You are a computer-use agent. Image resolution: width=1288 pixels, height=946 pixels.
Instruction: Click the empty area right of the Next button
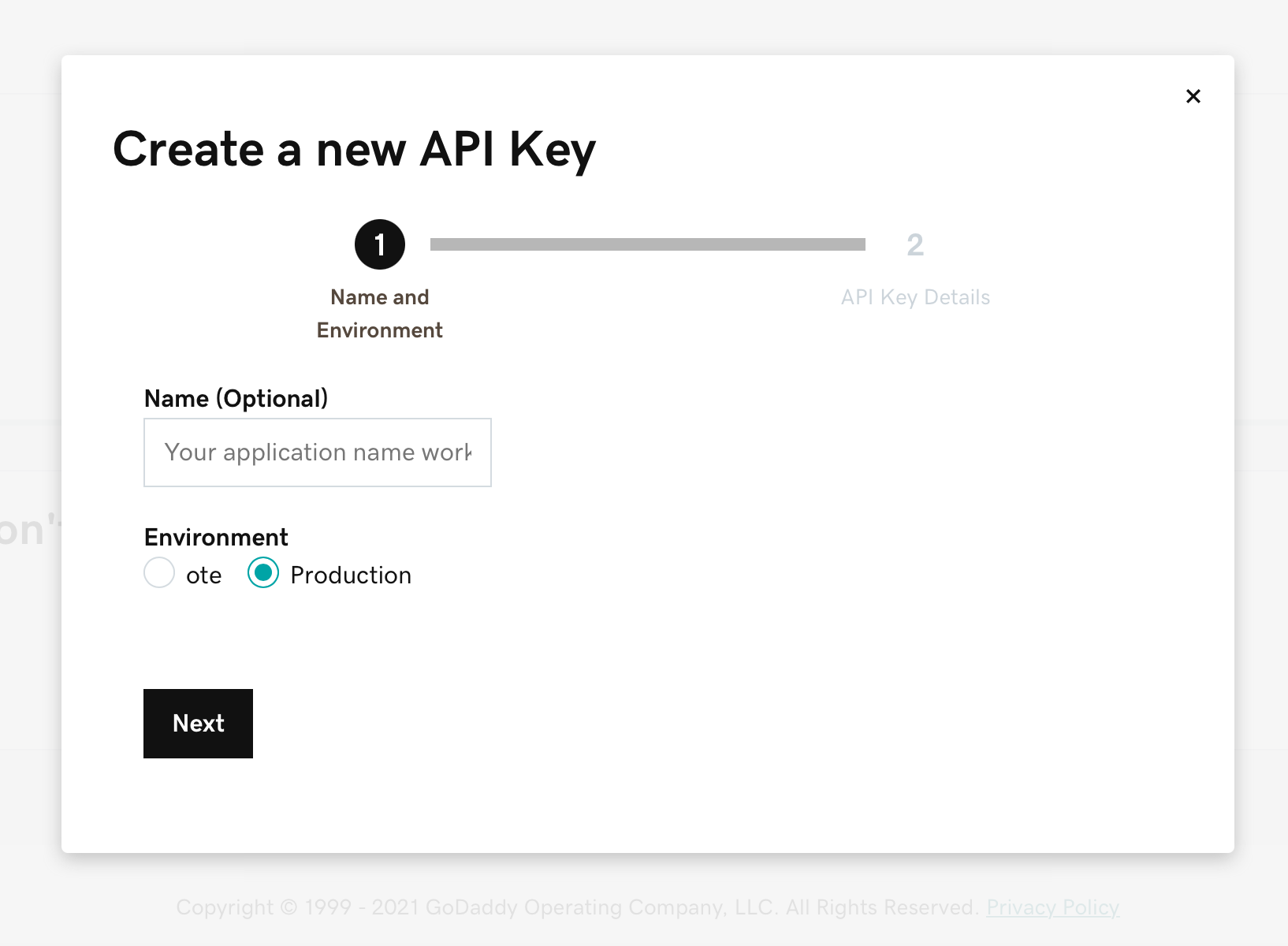coord(631,724)
